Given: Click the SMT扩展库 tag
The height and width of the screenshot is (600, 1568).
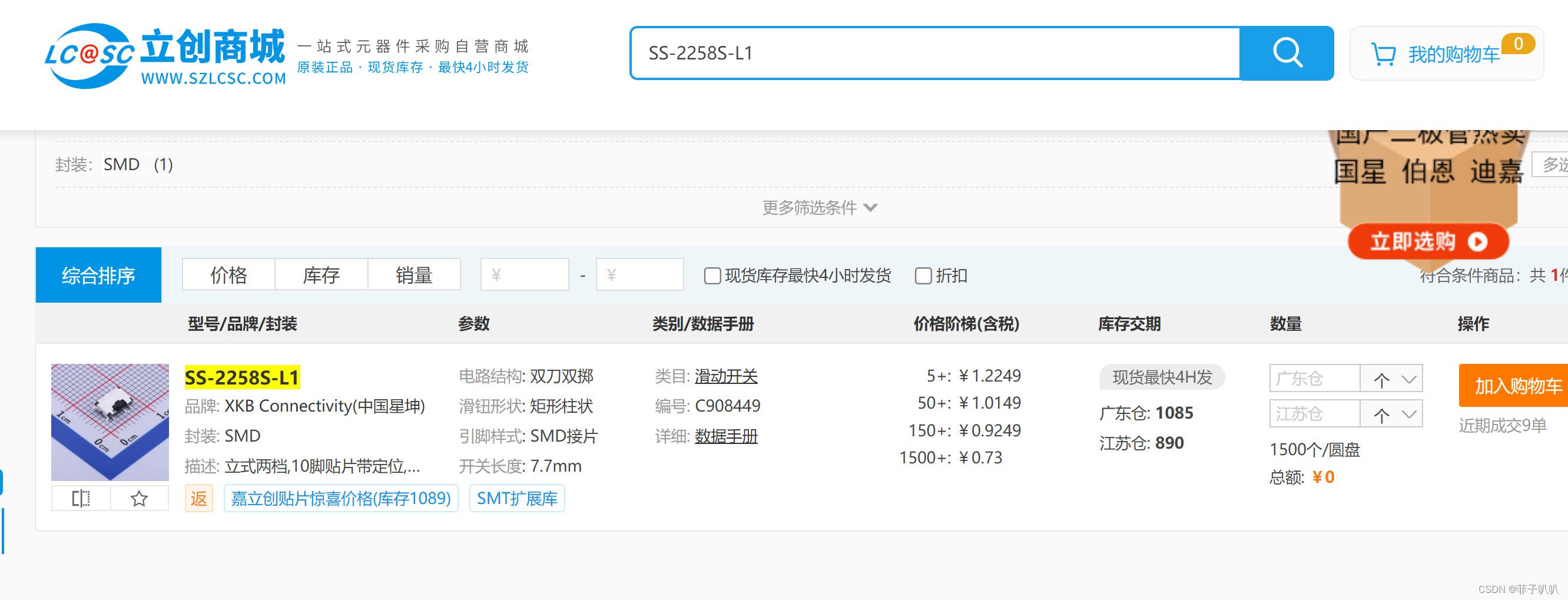Looking at the screenshot, I should 518,498.
